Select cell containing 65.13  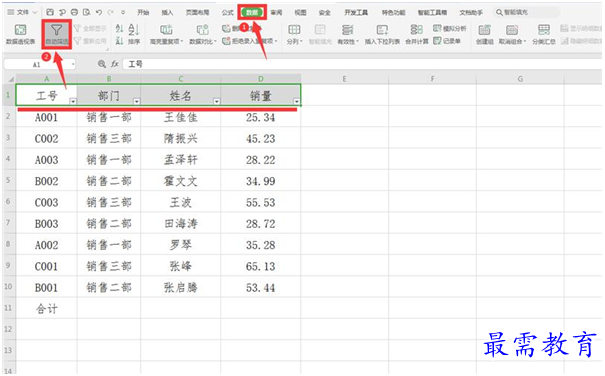click(260, 266)
